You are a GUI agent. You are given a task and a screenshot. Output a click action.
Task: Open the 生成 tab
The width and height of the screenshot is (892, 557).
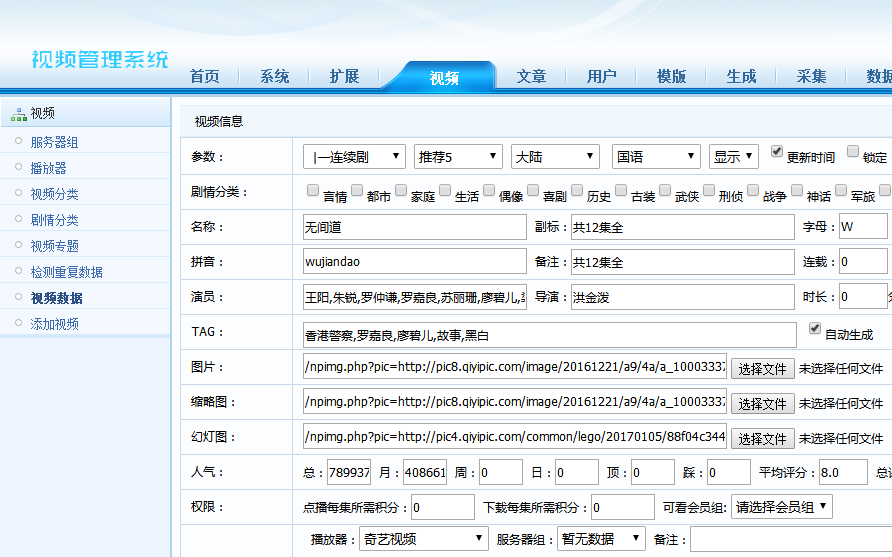[x=741, y=76]
